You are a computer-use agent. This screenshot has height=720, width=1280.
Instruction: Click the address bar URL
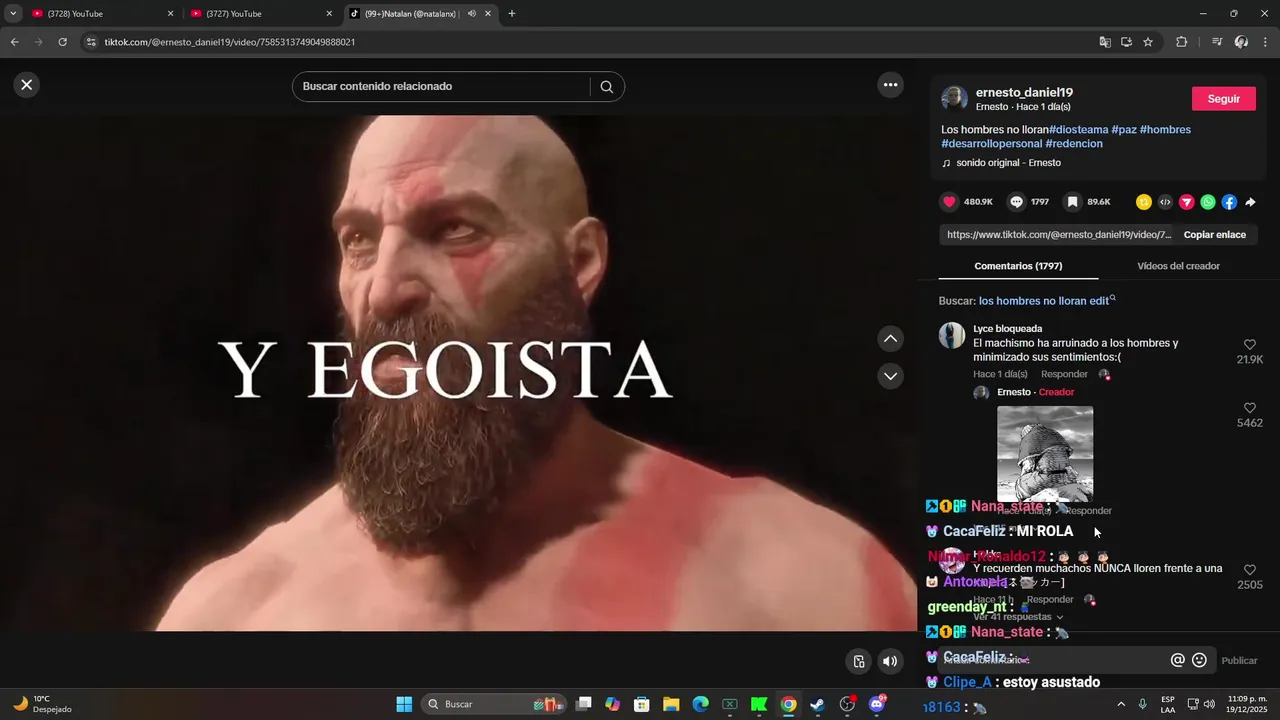[230, 42]
